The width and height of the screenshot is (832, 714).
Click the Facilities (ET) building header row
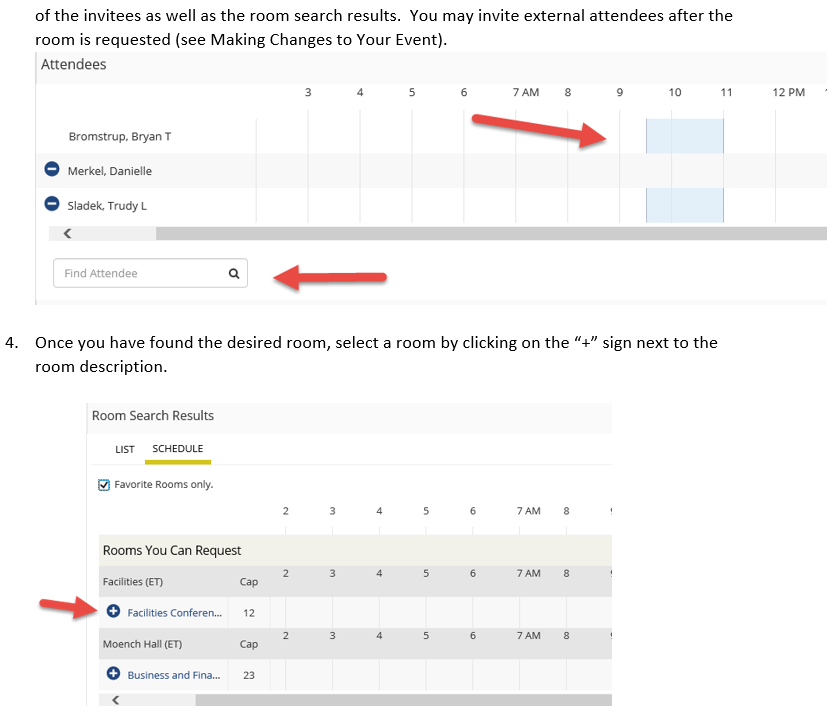click(x=355, y=581)
